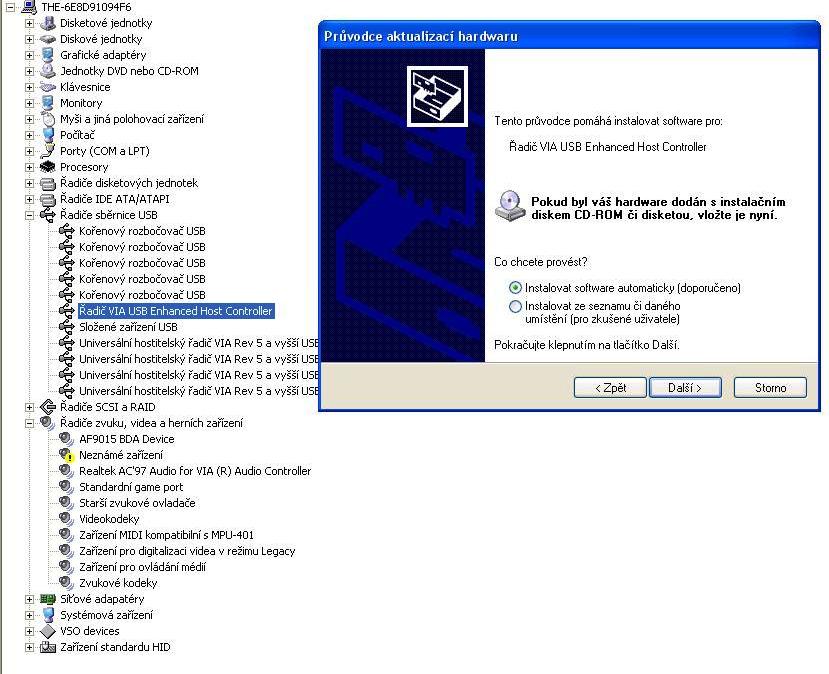829x674 pixels.
Task: Click the Systémová zařízení label
Action: [106, 615]
